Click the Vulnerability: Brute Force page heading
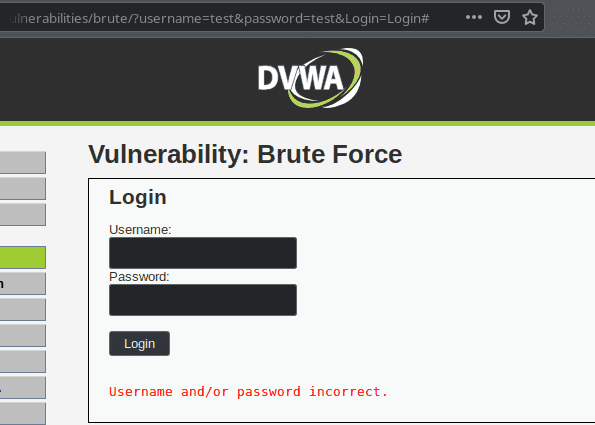This screenshot has width=595, height=425. (245, 154)
